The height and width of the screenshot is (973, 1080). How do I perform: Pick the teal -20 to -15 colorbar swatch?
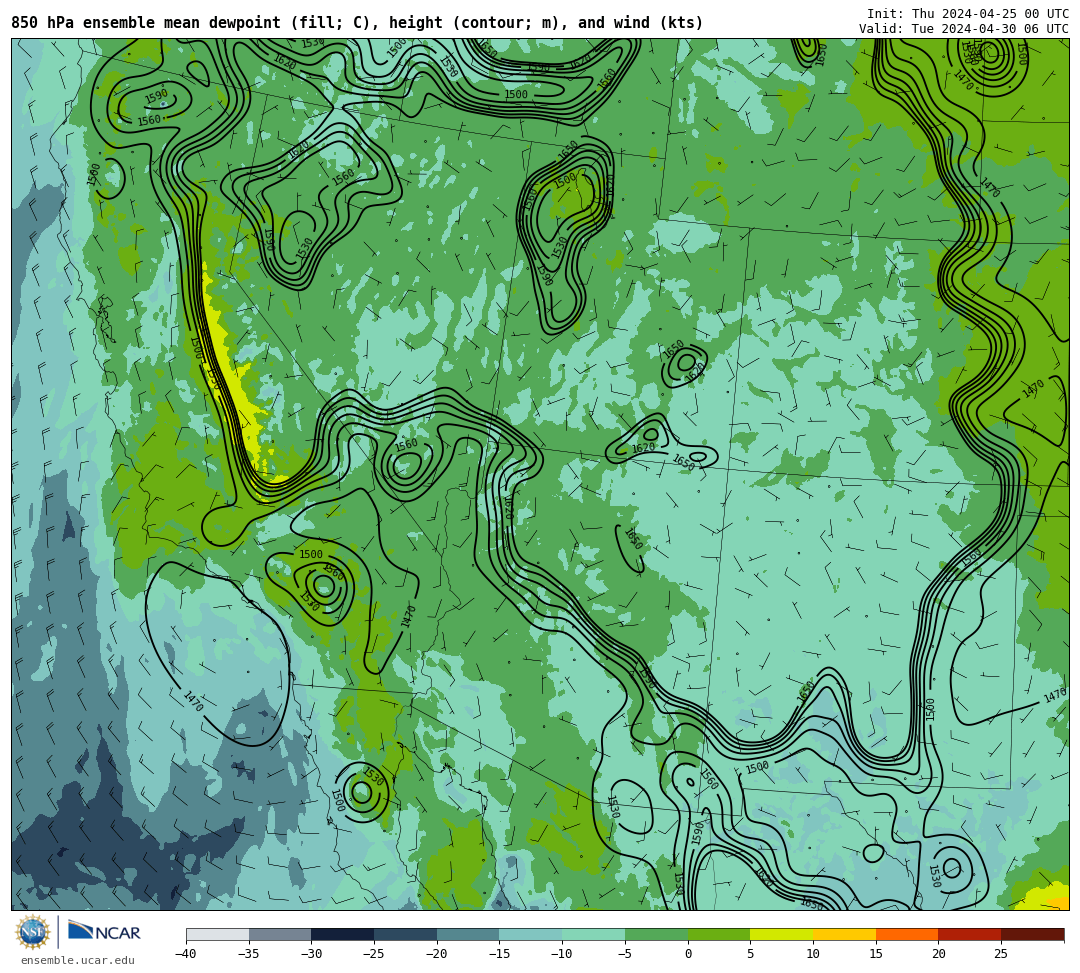[x=468, y=934]
